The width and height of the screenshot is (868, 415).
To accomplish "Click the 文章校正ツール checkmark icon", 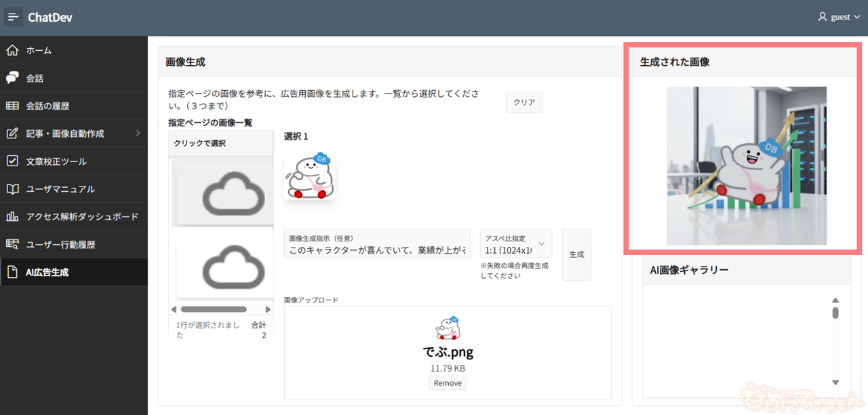I will coord(13,161).
